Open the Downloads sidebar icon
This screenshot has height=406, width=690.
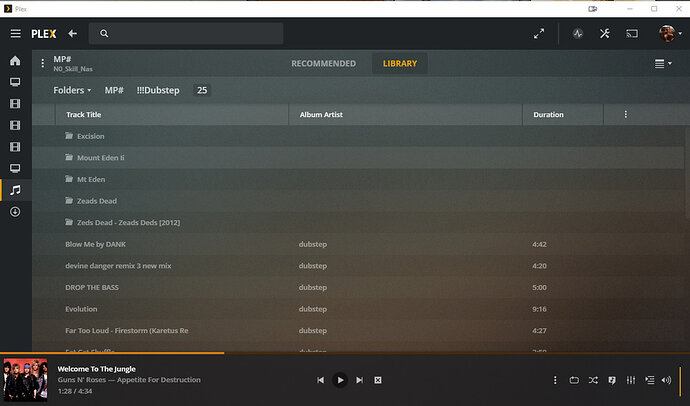click(x=15, y=212)
